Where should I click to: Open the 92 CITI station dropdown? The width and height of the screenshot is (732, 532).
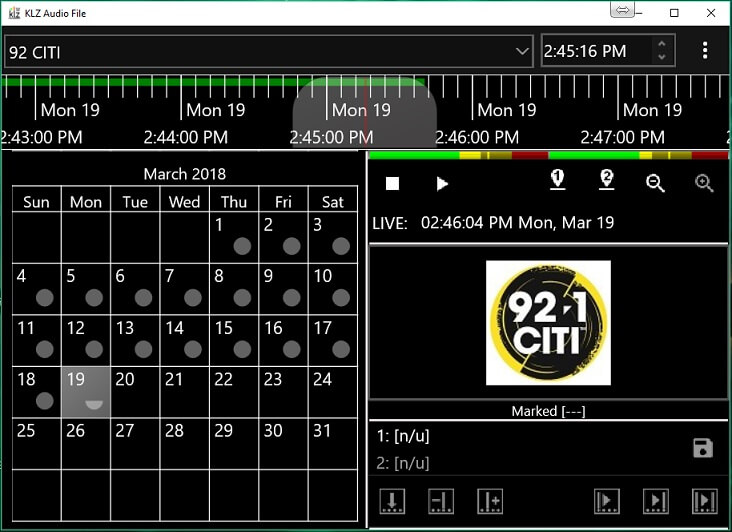point(522,51)
